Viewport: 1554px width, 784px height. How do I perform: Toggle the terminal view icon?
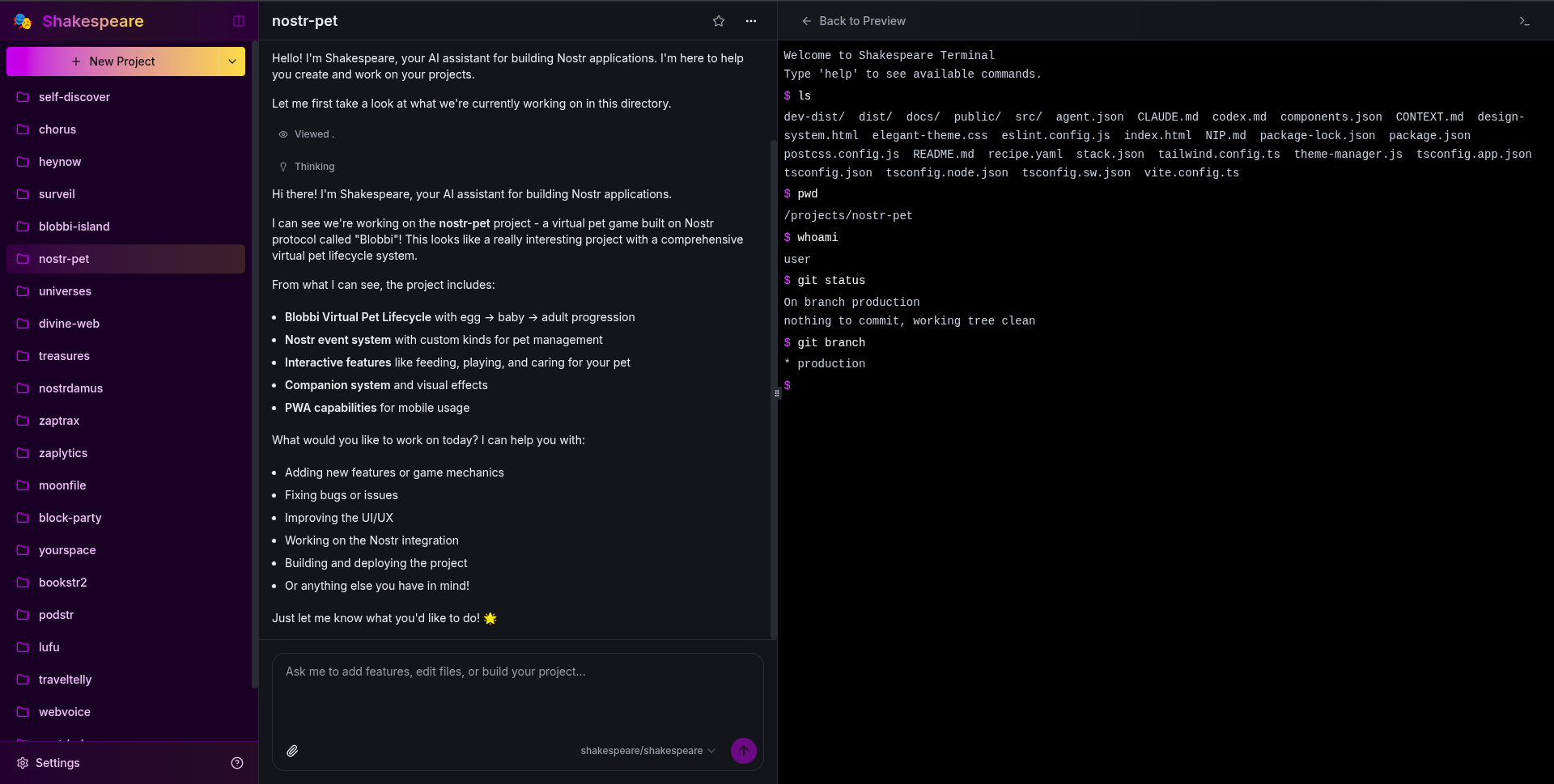(1524, 21)
